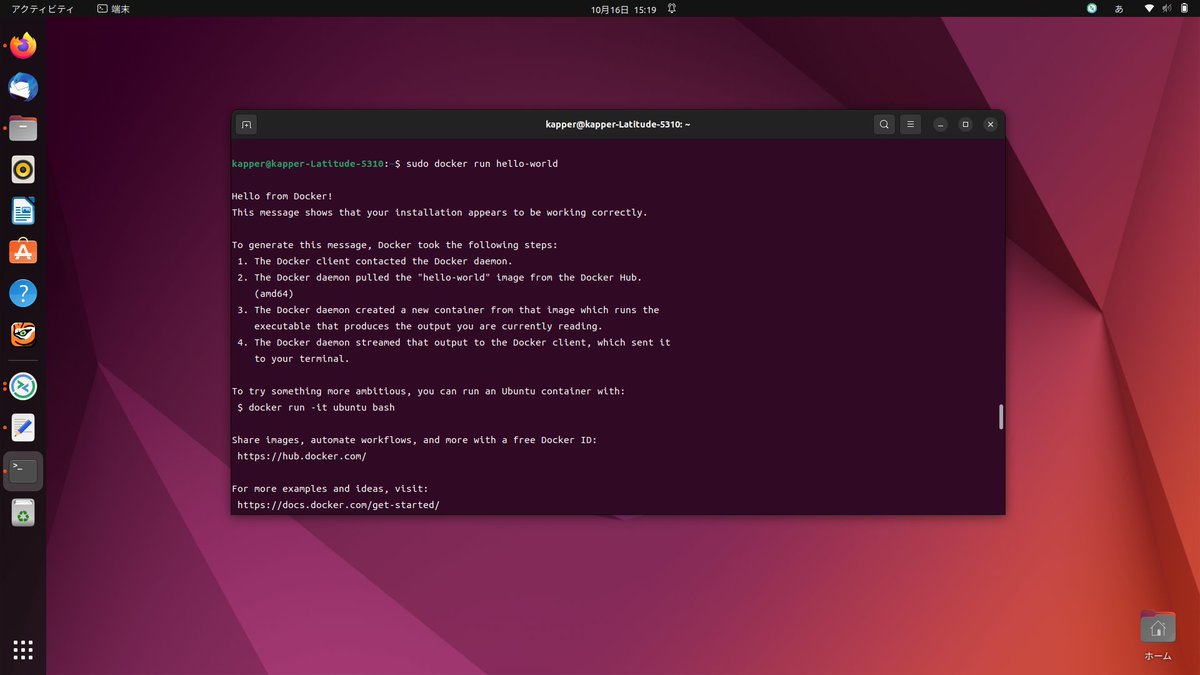Click the green prompt kapper@kapper-Latitude-5310

[308, 163]
